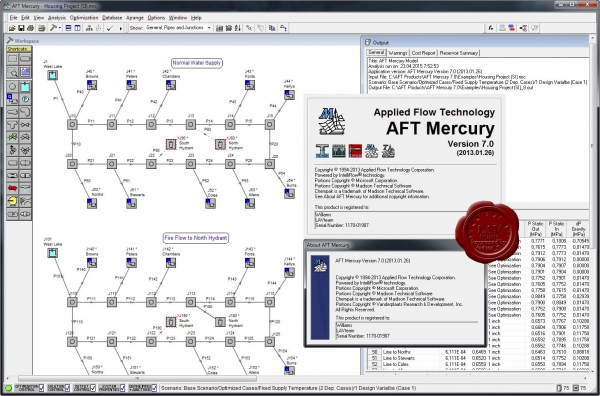This screenshot has width=600, height=396.
Task: Open the Optimization menu
Action: pos(84,18)
